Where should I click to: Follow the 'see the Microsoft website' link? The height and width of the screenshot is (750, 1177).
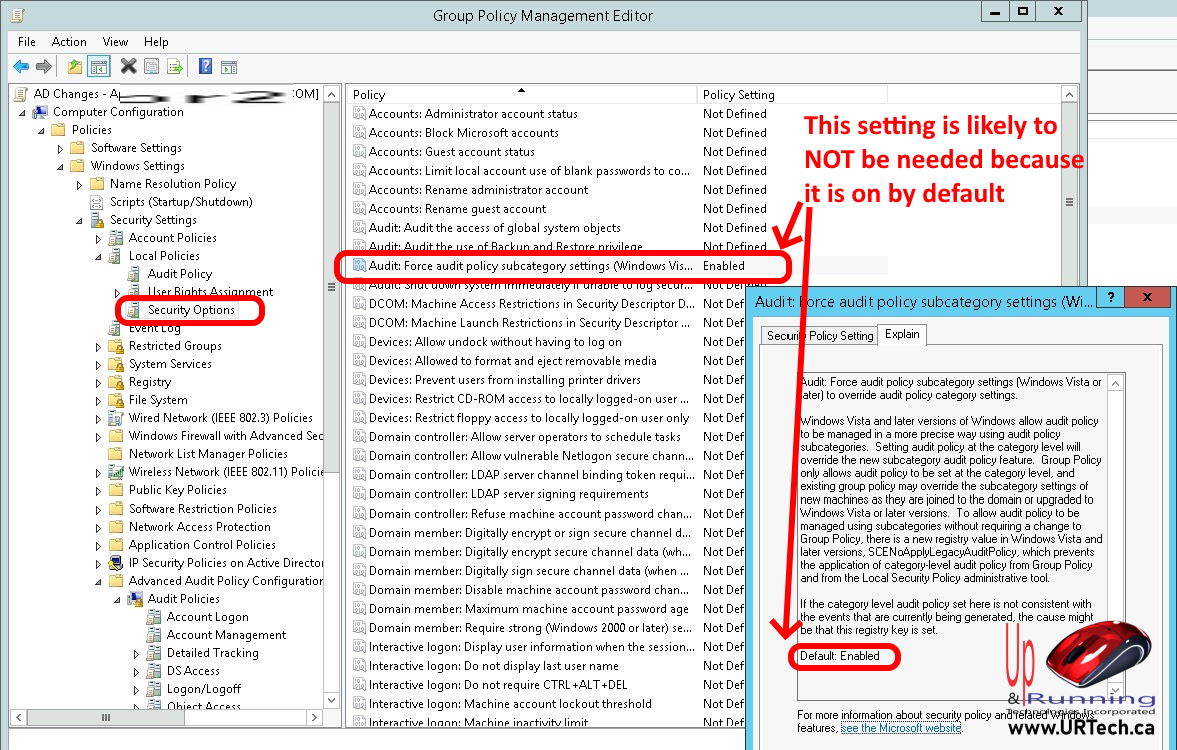[901, 728]
